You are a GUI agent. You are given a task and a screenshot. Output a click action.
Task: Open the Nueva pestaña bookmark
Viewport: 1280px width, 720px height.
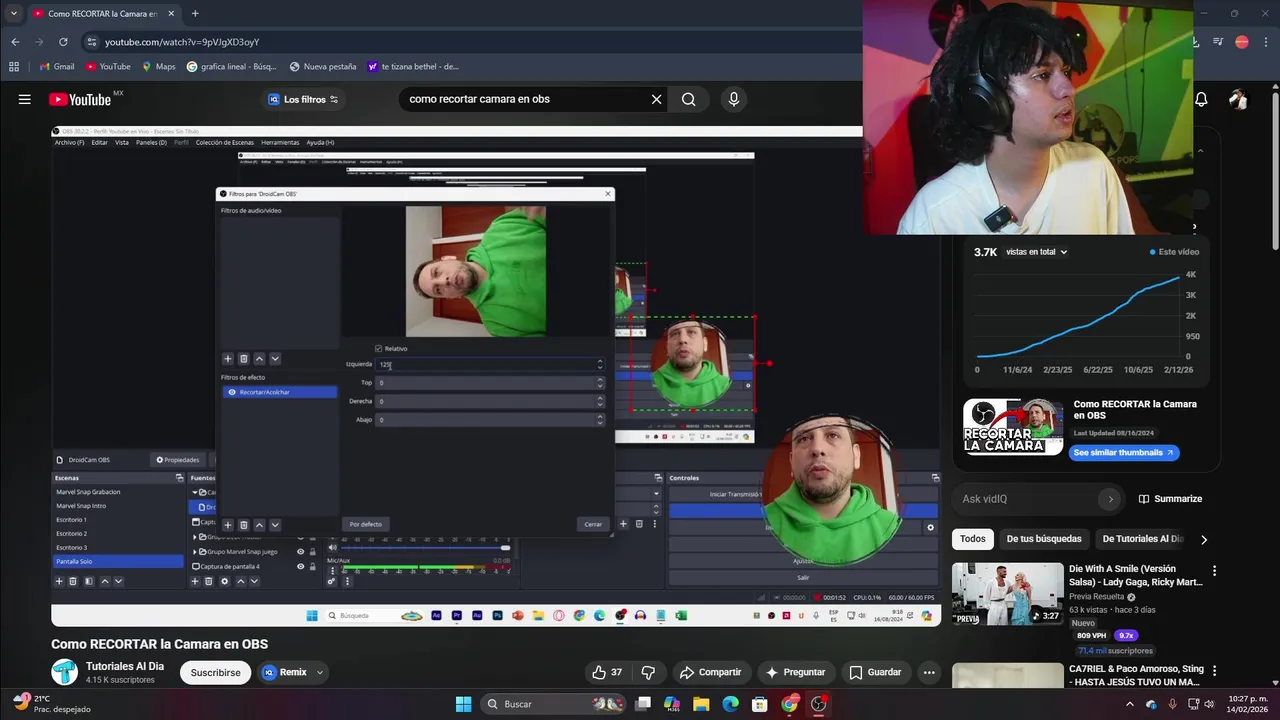323,67
